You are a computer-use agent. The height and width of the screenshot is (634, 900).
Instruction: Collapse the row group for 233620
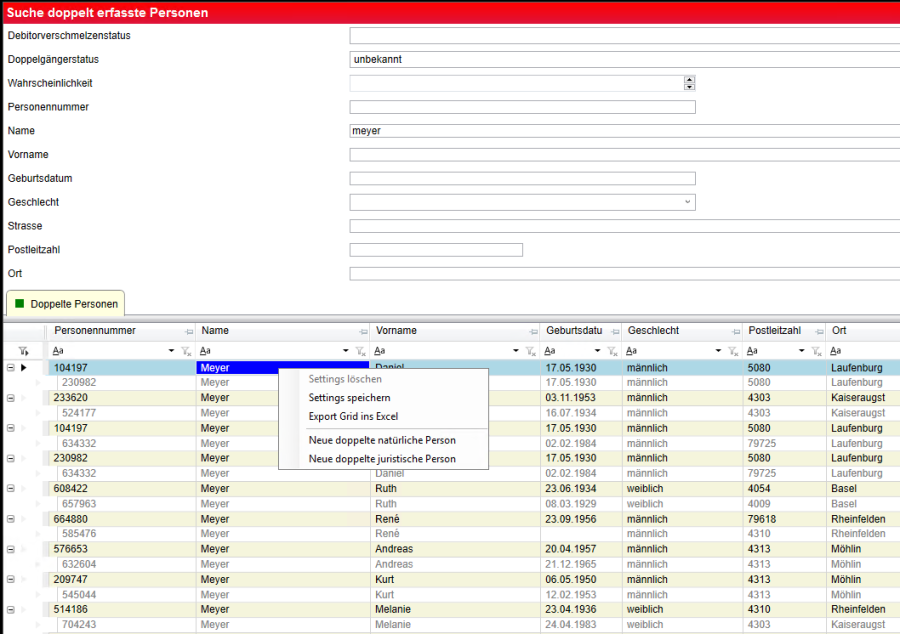(10, 398)
